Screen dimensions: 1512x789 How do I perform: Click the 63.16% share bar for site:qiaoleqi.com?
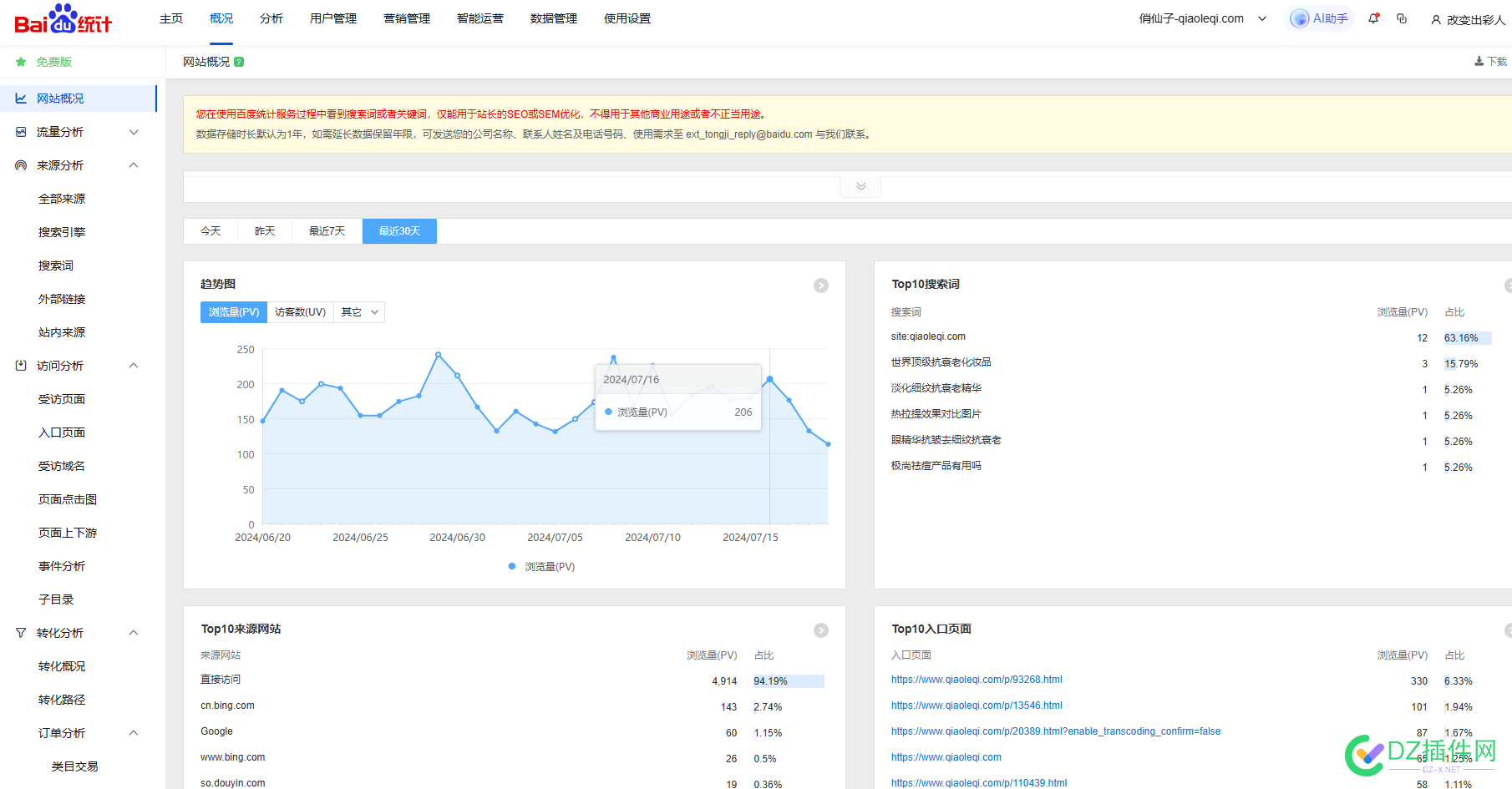(x=1468, y=338)
